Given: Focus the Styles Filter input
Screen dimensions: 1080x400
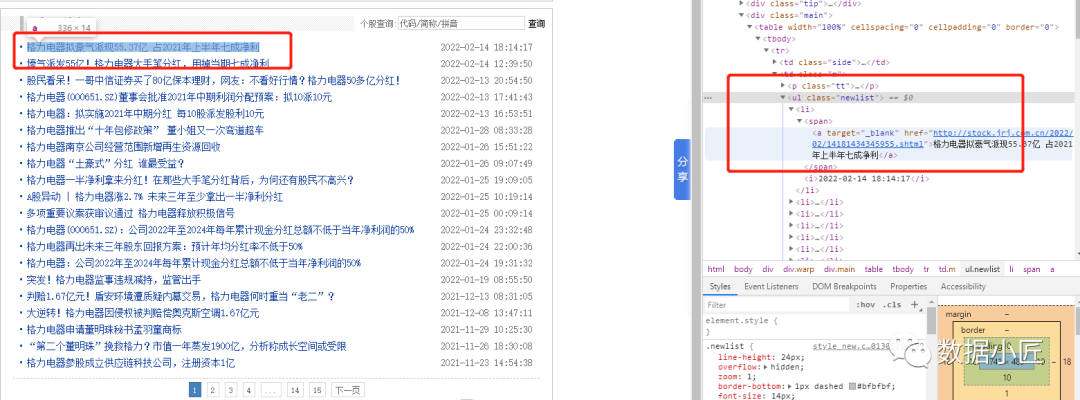Looking at the screenshot, I should coord(777,304).
